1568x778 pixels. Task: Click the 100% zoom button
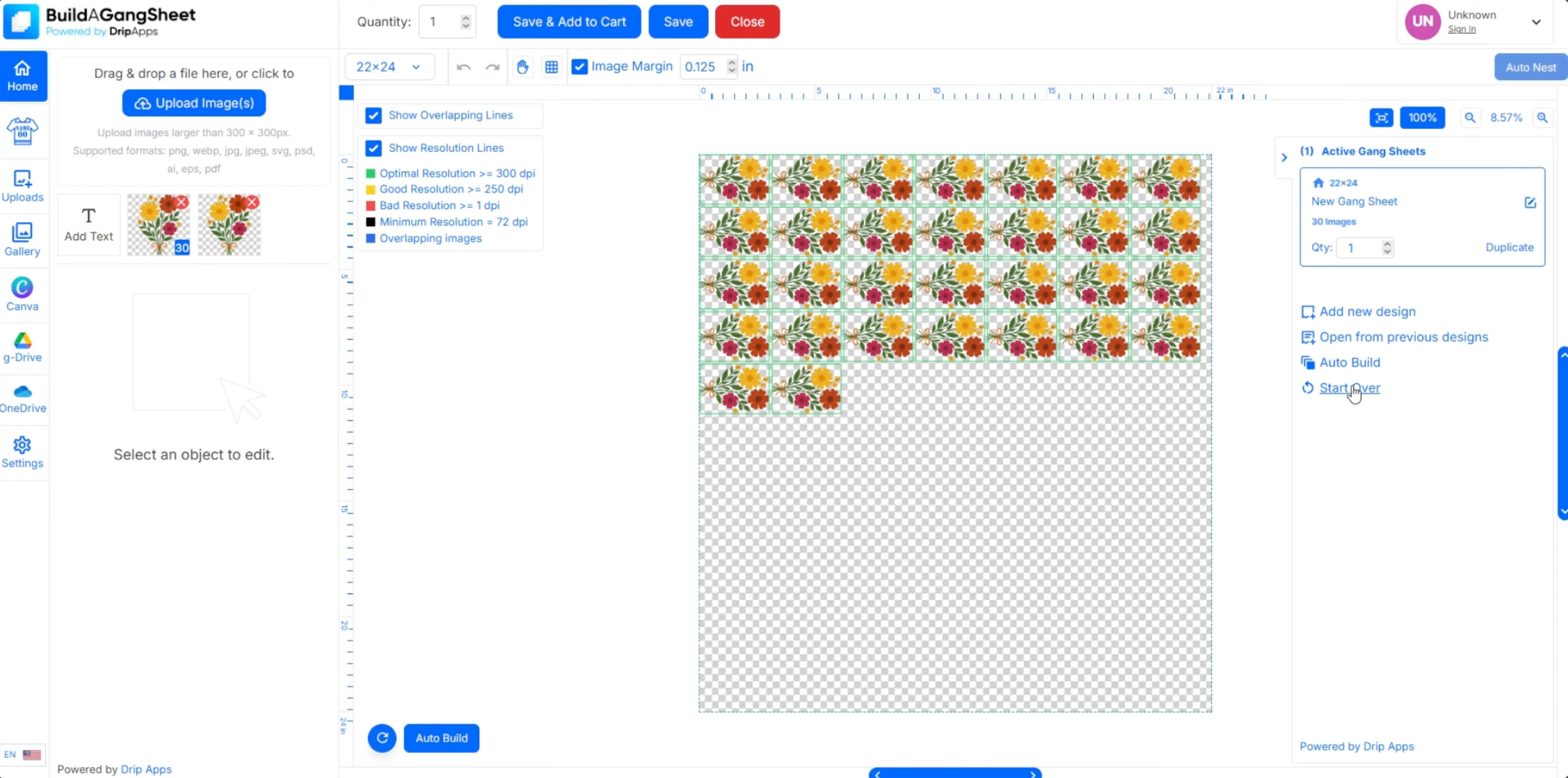click(1422, 118)
